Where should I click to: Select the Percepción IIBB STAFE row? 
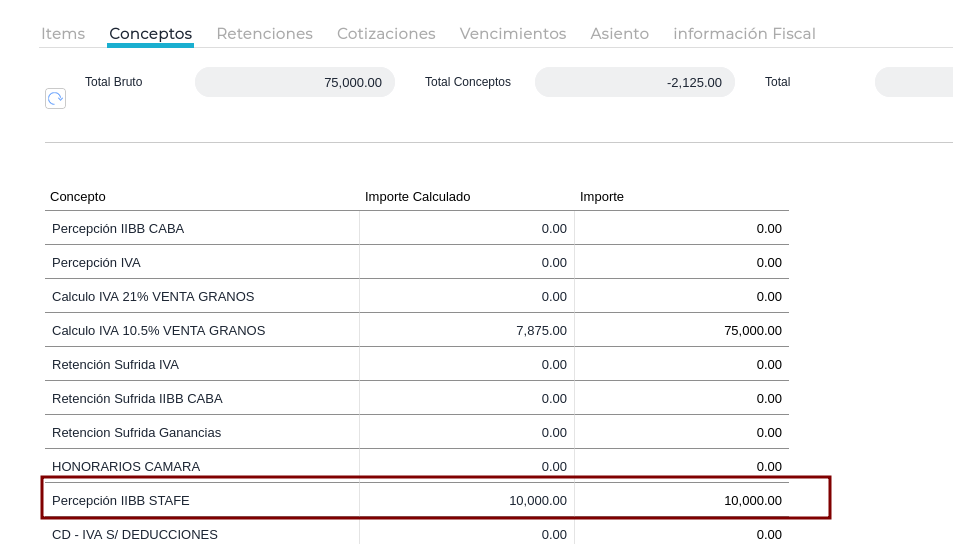[x=417, y=501]
